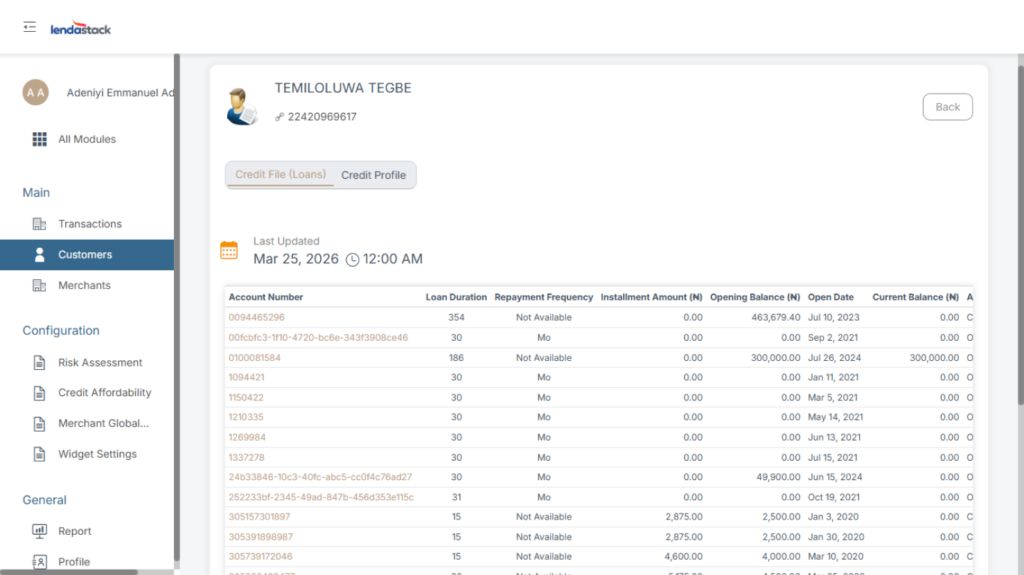1024x575 pixels.
Task: Click the lendastack logo
Action: click(x=81, y=29)
